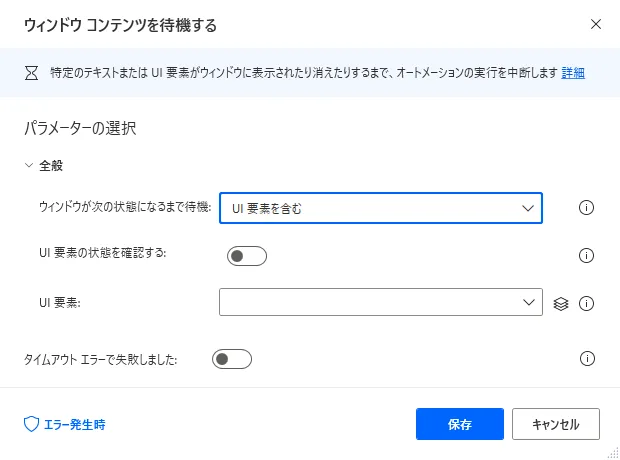620x460 pixels.
Task: Click info icon for 'タイムアウト エラーで失敗しました'
Action: (587, 358)
